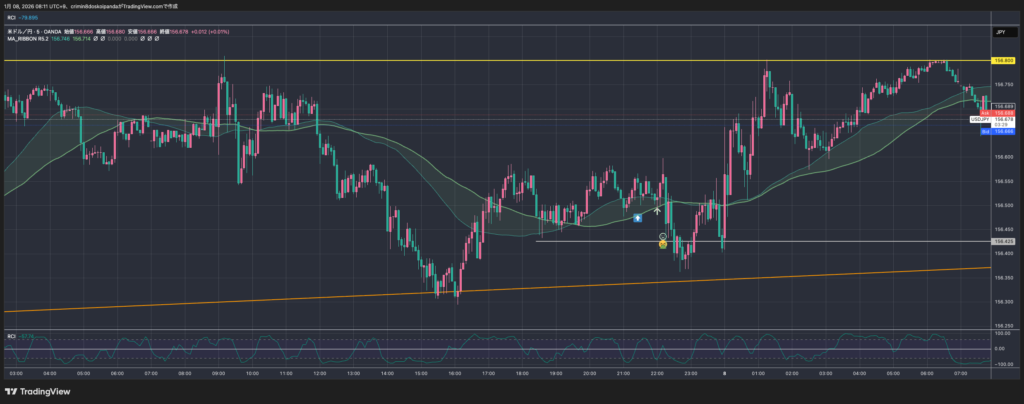Click the 16:00 label on the time axis
1024x404 pixels.
click(455, 372)
